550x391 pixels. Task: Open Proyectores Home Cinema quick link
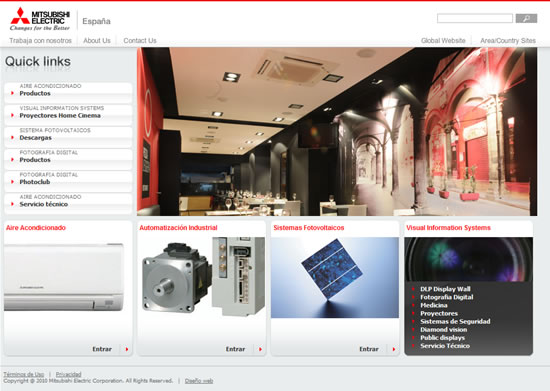[68, 115]
